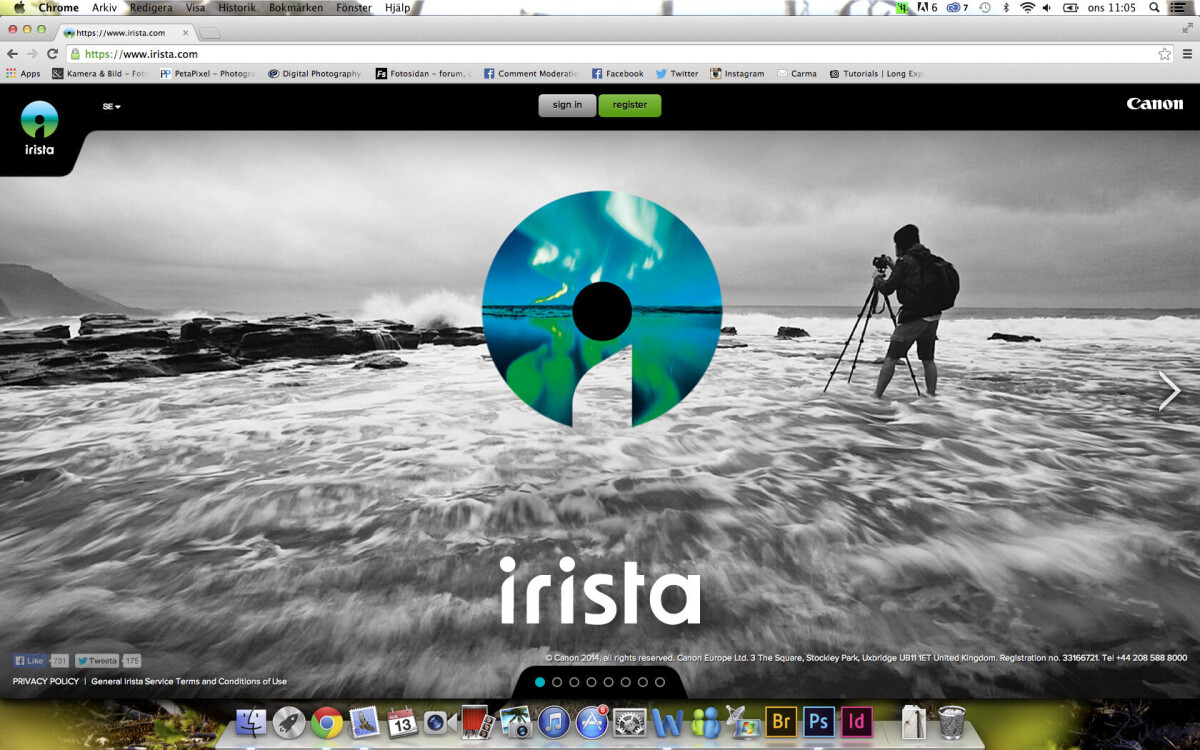
Task: Open the Hjälp menu
Action: (397, 8)
